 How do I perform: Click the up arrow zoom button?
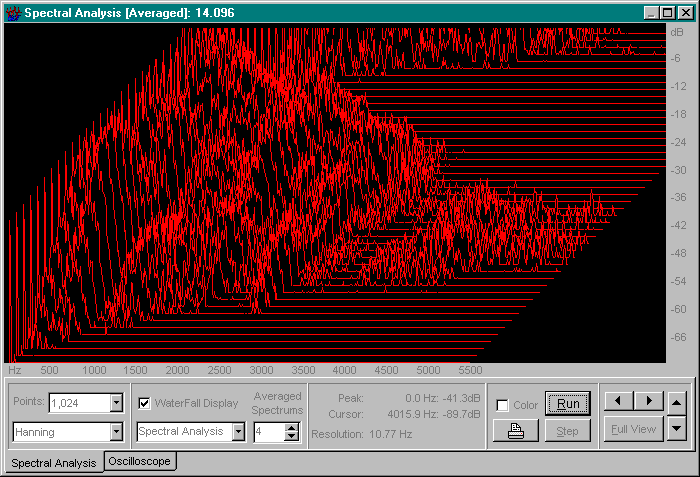tap(677, 402)
